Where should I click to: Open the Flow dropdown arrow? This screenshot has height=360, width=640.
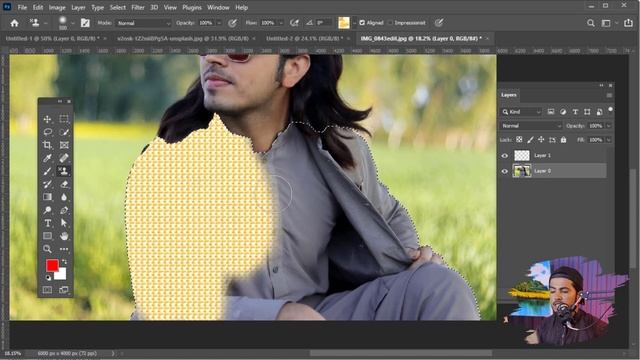click(x=281, y=23)
